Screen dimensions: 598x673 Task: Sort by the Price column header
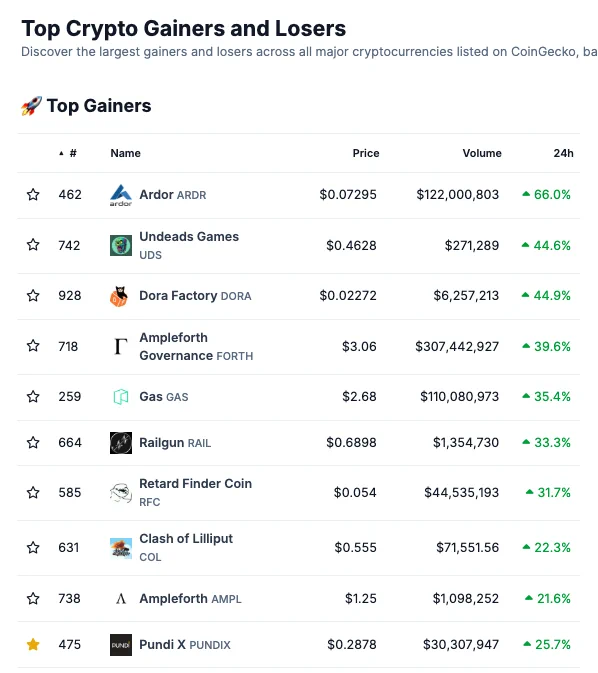366,153
